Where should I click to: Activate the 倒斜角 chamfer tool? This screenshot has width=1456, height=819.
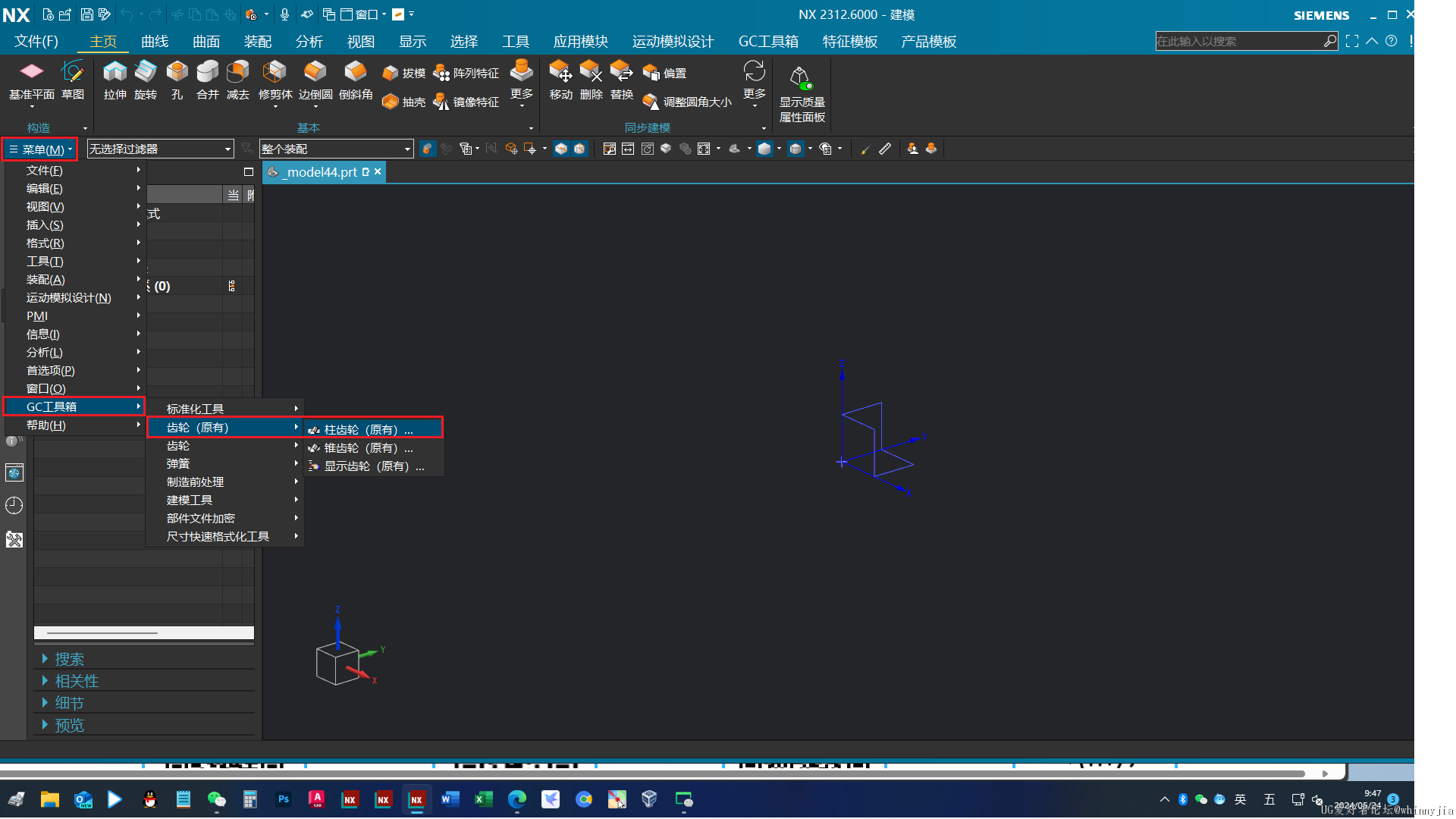(356, 80)
